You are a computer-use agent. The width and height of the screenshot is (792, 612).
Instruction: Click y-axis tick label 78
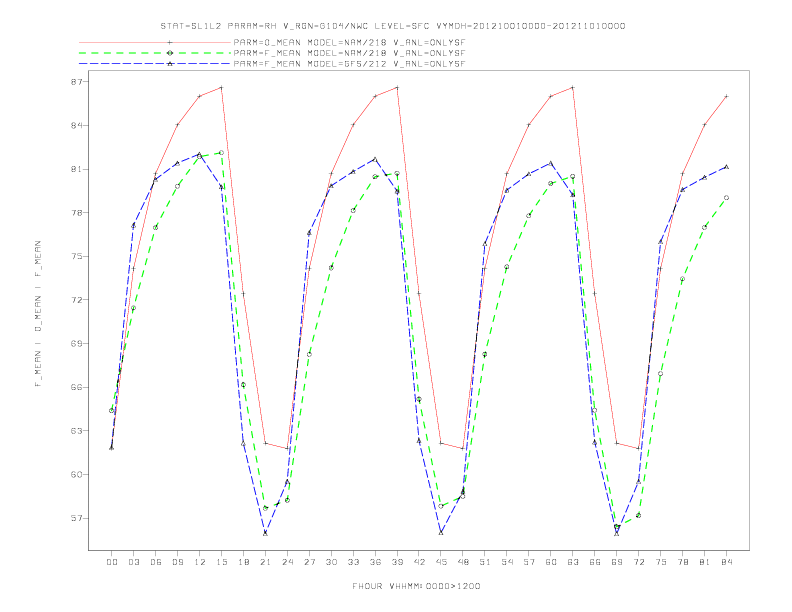(x=76, y=213)
